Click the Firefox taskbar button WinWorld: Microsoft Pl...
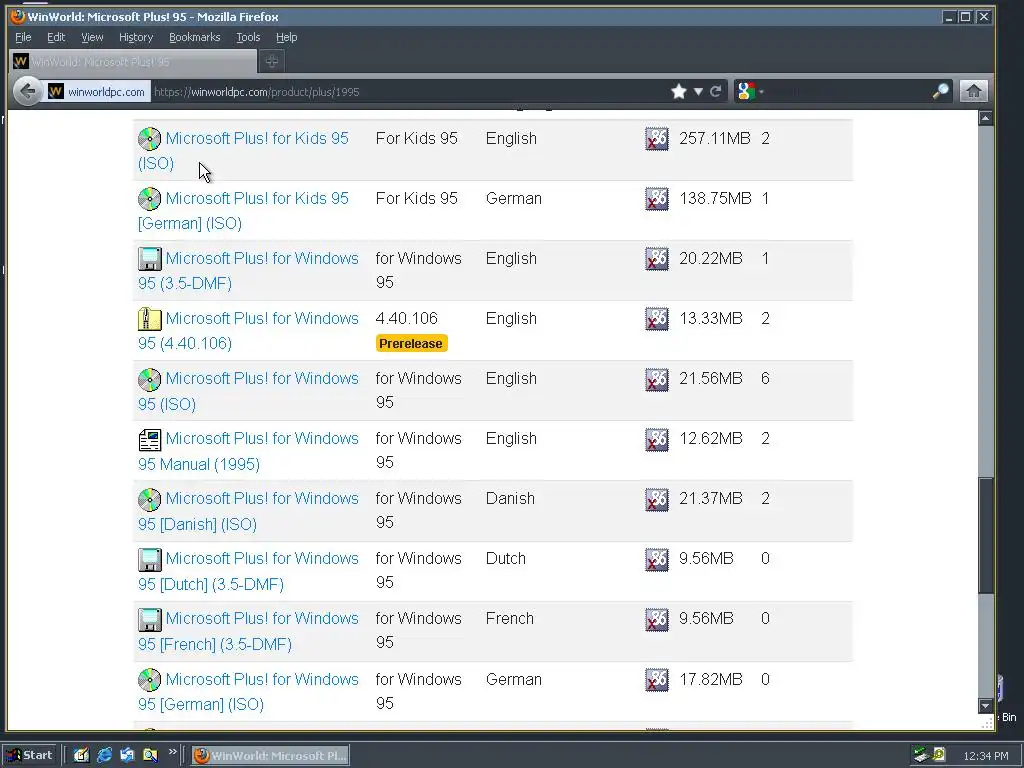Screen dimensions: 1024x768 (270, 755)
